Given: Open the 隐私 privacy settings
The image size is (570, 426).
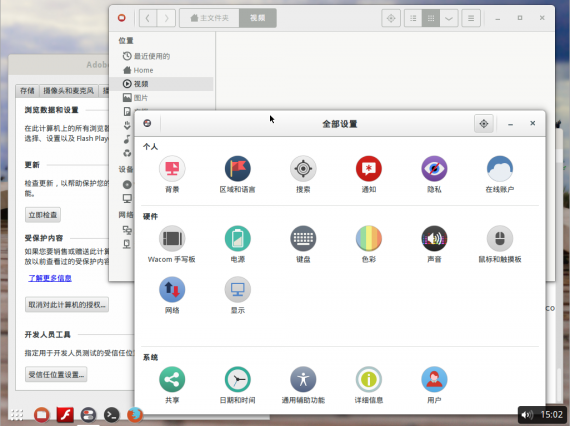Looking at the screenshot, I should (434, 169).
